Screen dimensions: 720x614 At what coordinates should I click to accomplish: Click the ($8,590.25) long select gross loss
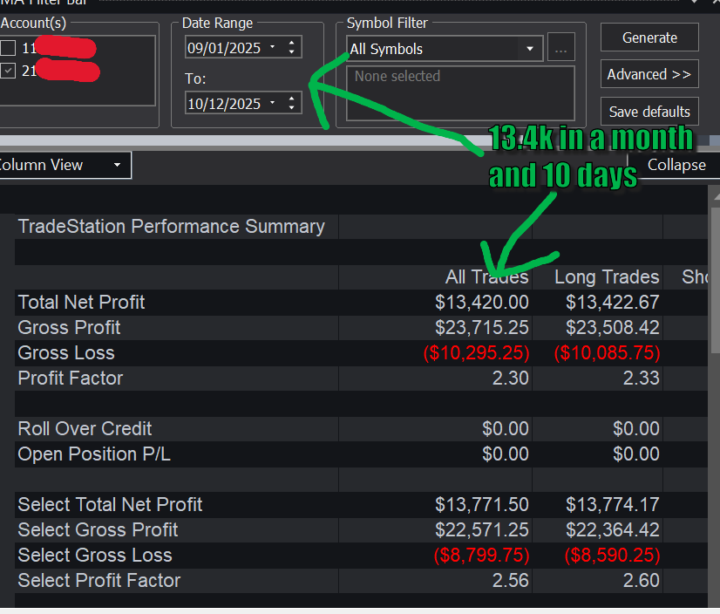pyautogui.click(x=612, y=555)
